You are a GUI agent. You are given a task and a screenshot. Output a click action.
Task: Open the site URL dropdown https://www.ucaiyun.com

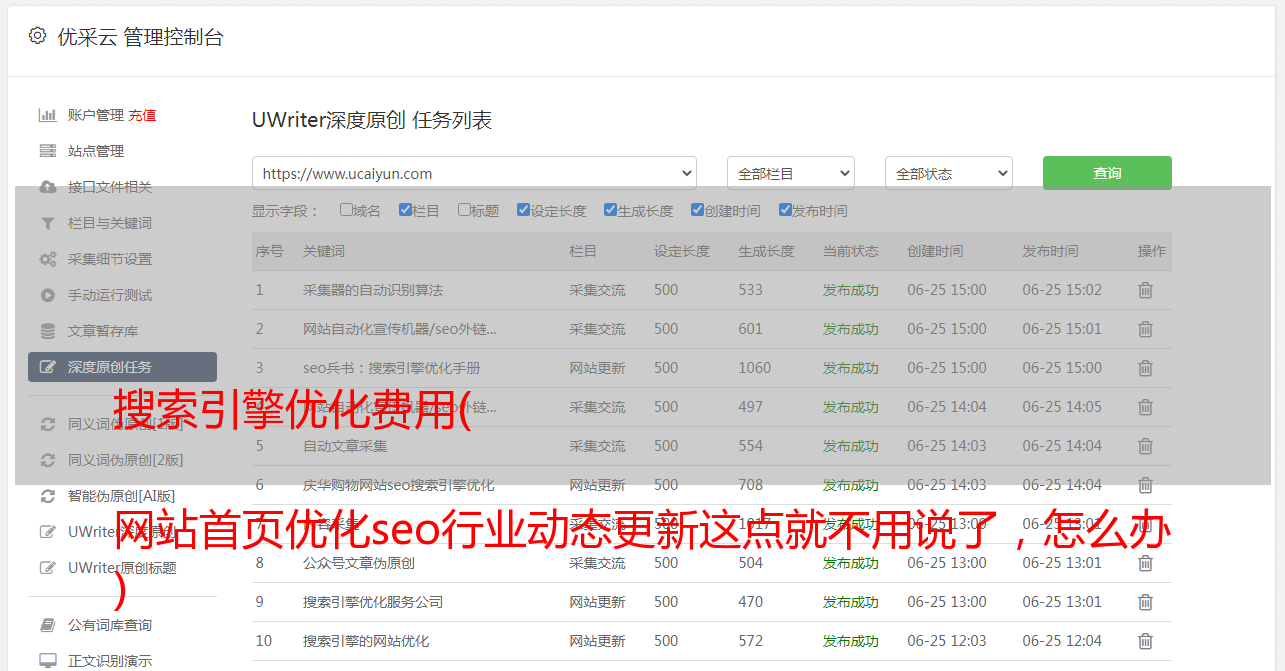(x=474, y=173)
